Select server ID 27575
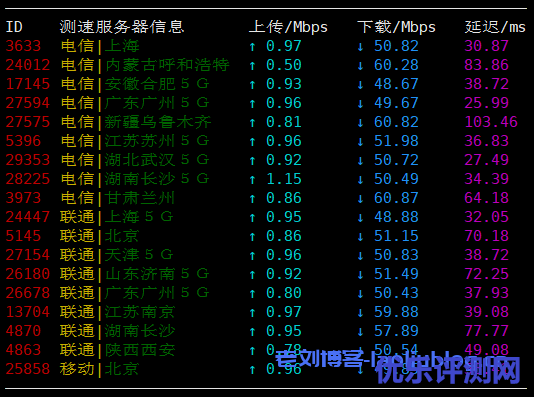Viewport: 534px width, 397px height. tap(28, 122)
